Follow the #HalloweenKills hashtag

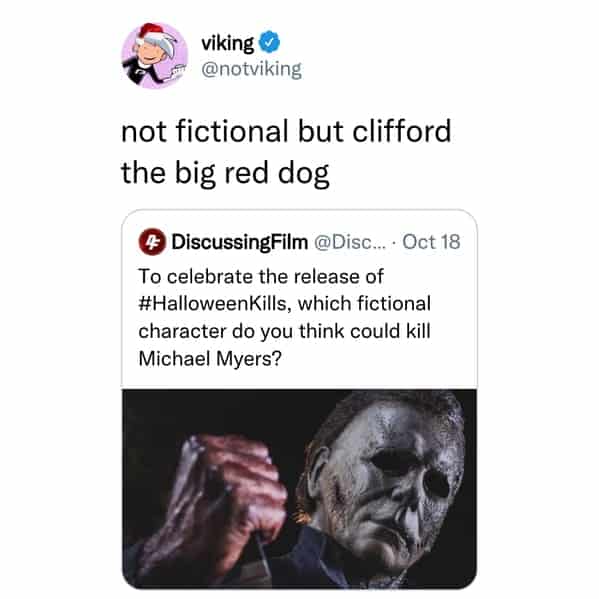point(212,304)
